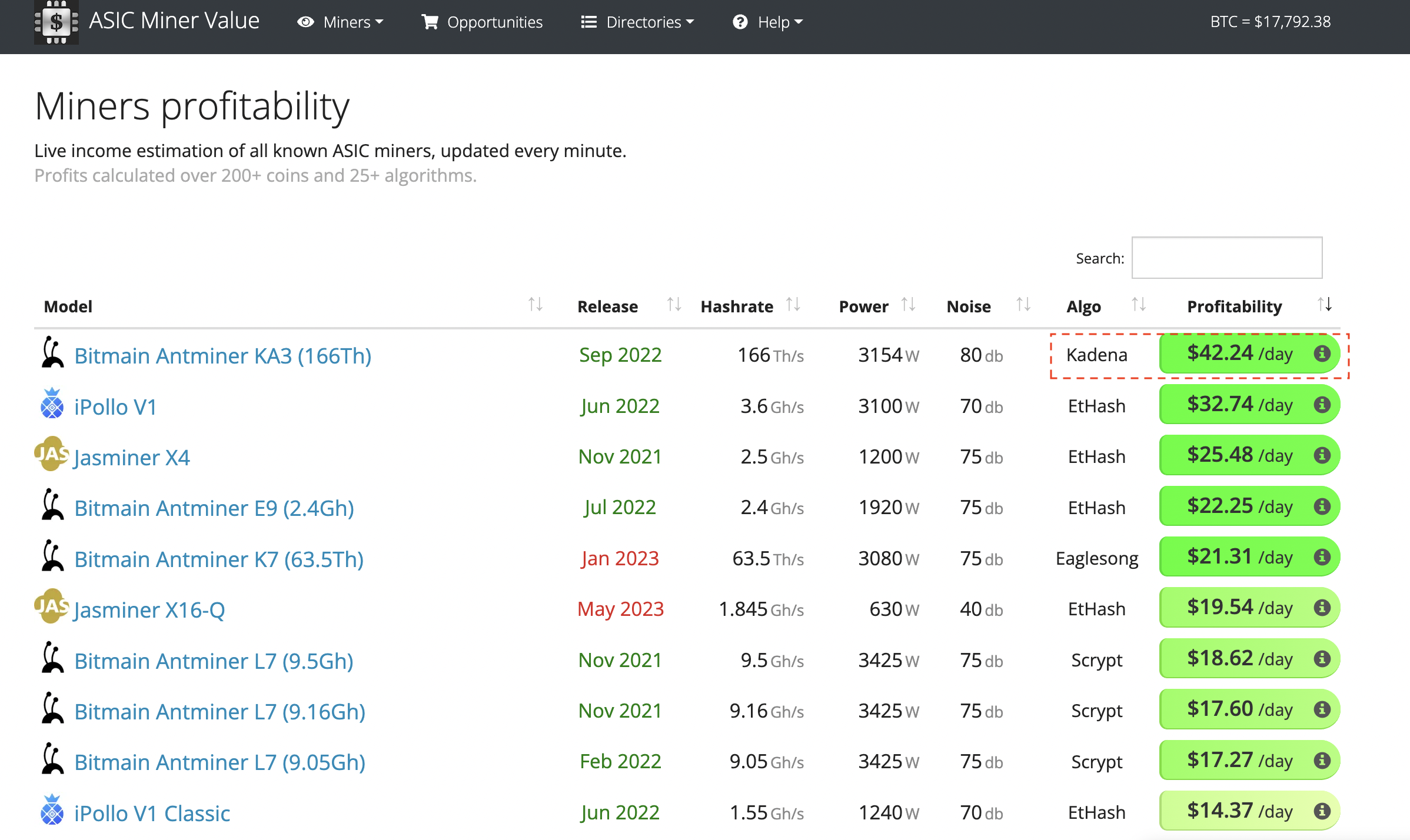This screenshot has width=1410, height=840.
Task: Open Bitmain Antminer L7 (9.5Gh) page
Action: (x=214, y=661)
